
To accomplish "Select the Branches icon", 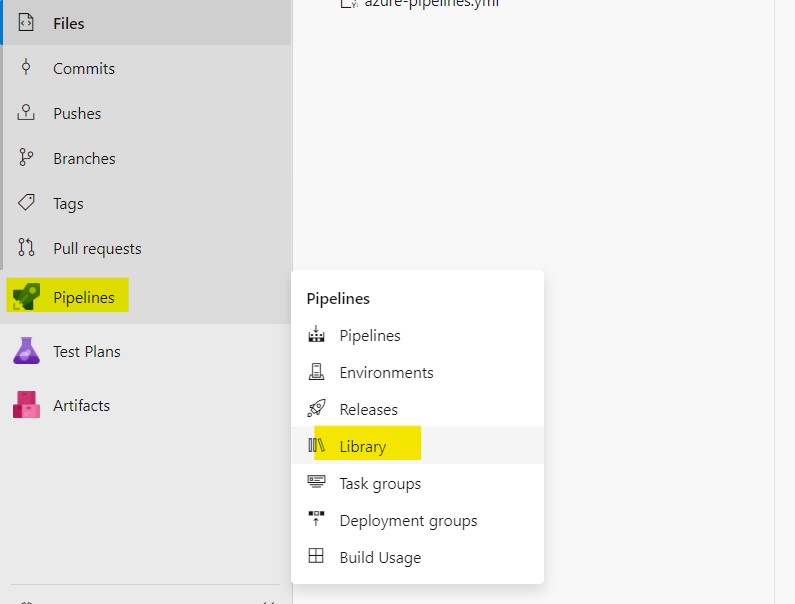I will coord(27,158).
